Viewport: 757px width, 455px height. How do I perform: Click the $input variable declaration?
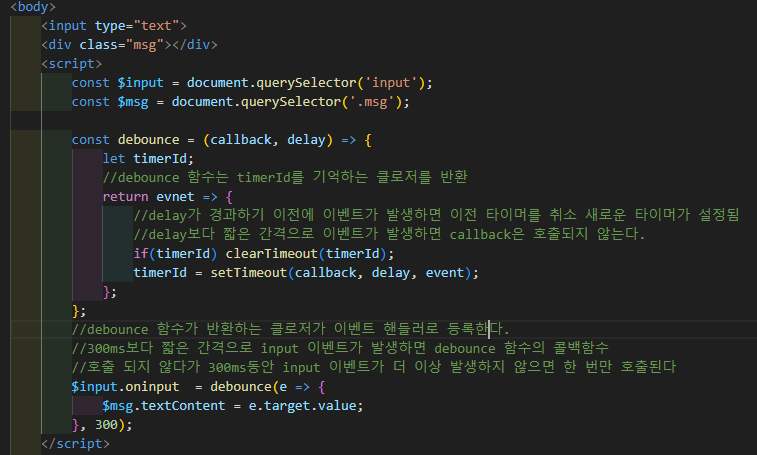140,83
